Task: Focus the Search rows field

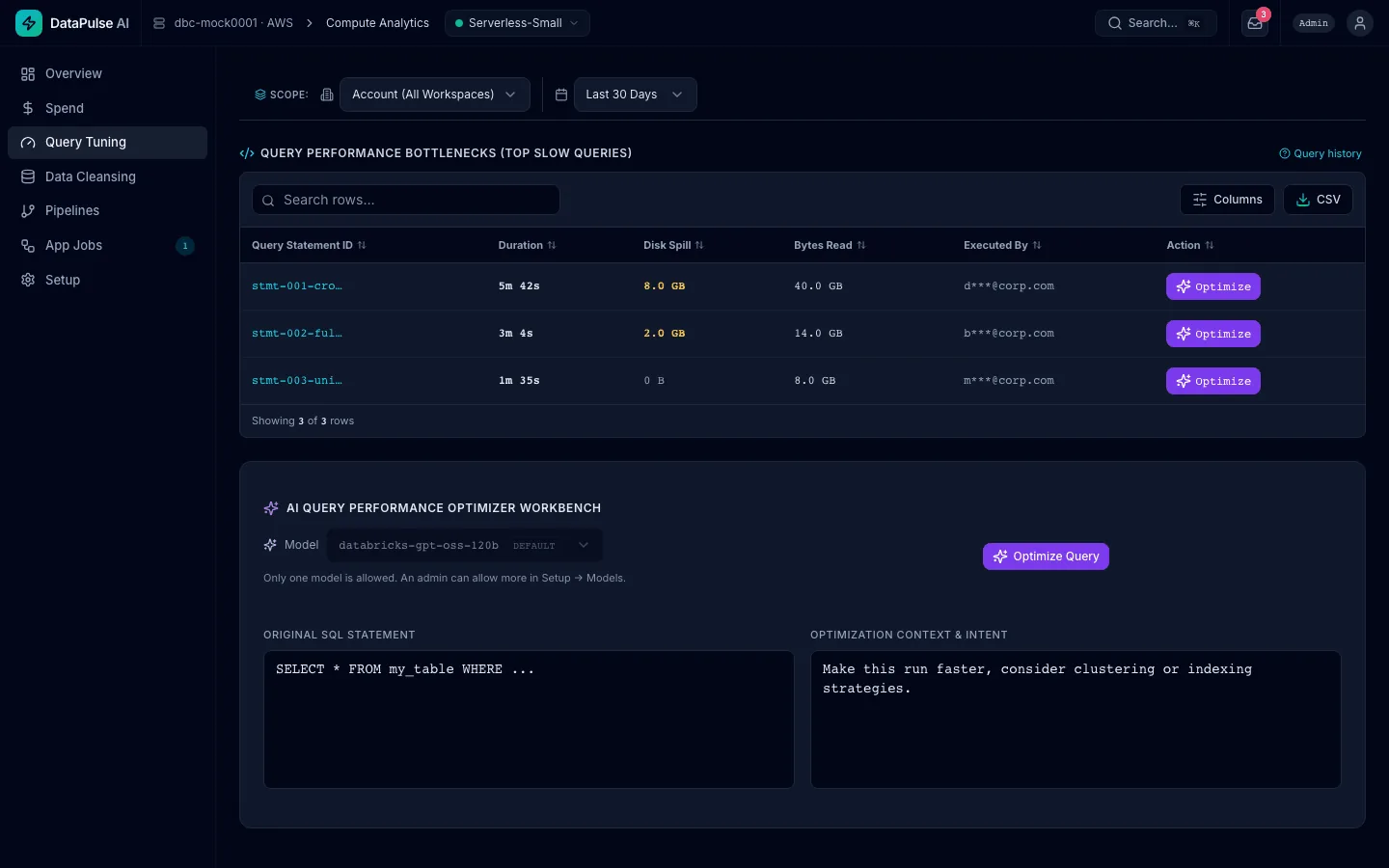Action: (406, 200)
